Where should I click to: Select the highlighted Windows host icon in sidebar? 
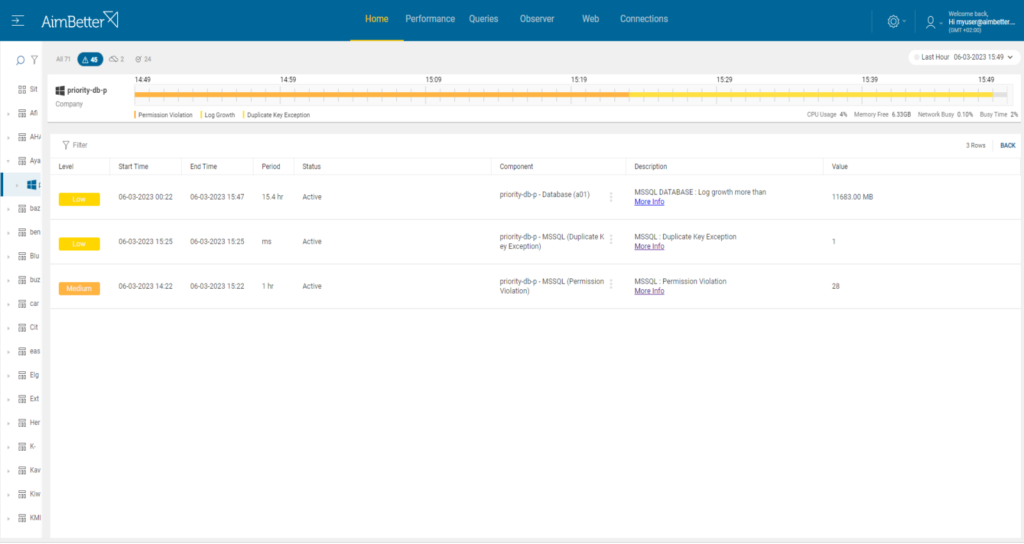pyautogui.click(x=31, y=185)
